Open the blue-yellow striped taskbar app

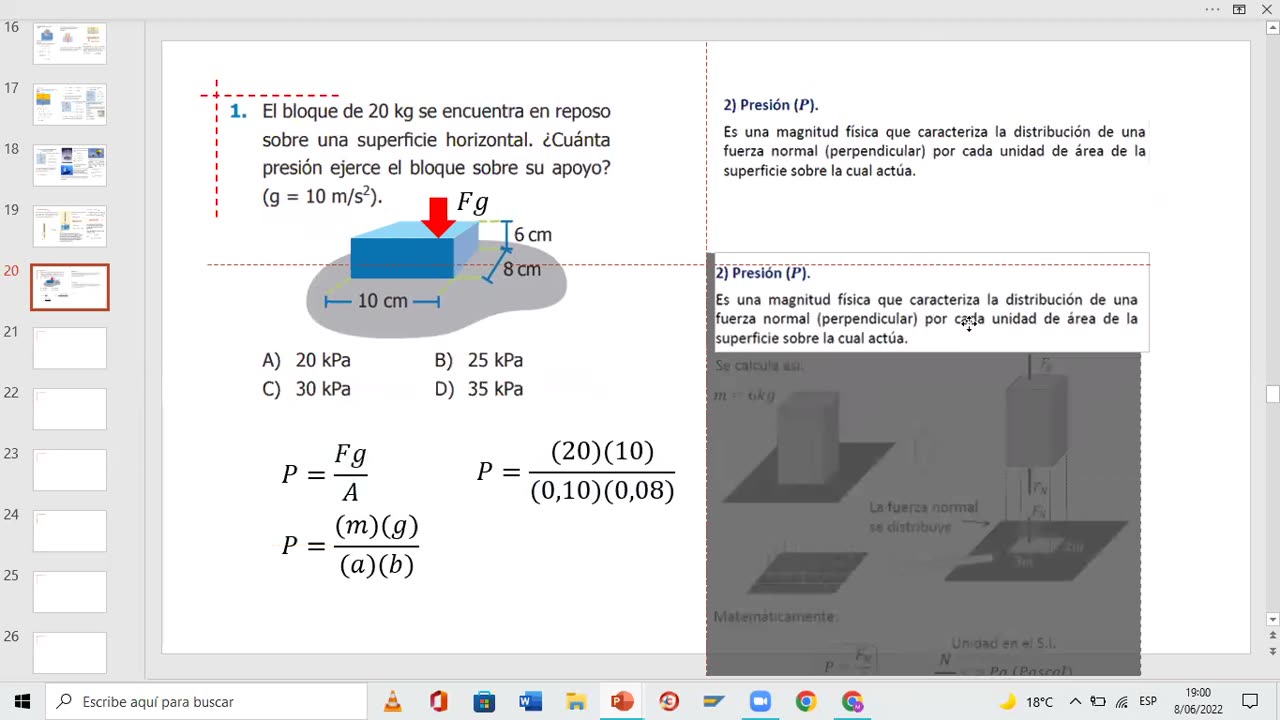tap(714, 701)
